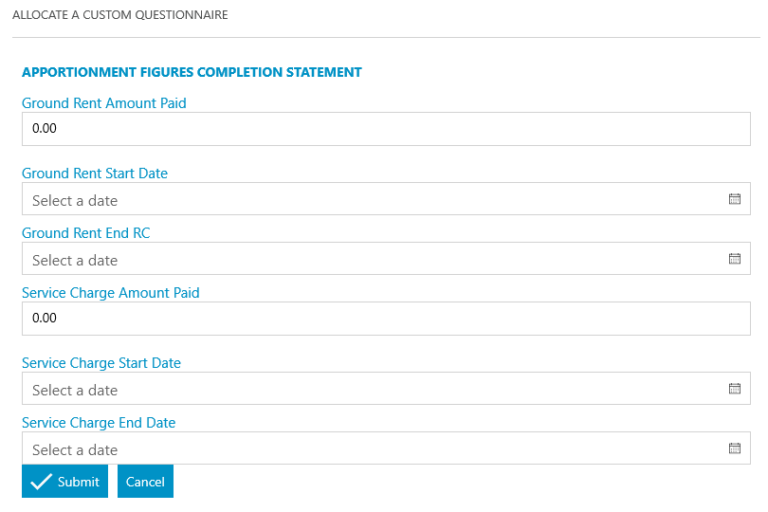Click the Allocate a Custom Questionnaire title
This screenshot has height=512, width=768.
(119, 15)
